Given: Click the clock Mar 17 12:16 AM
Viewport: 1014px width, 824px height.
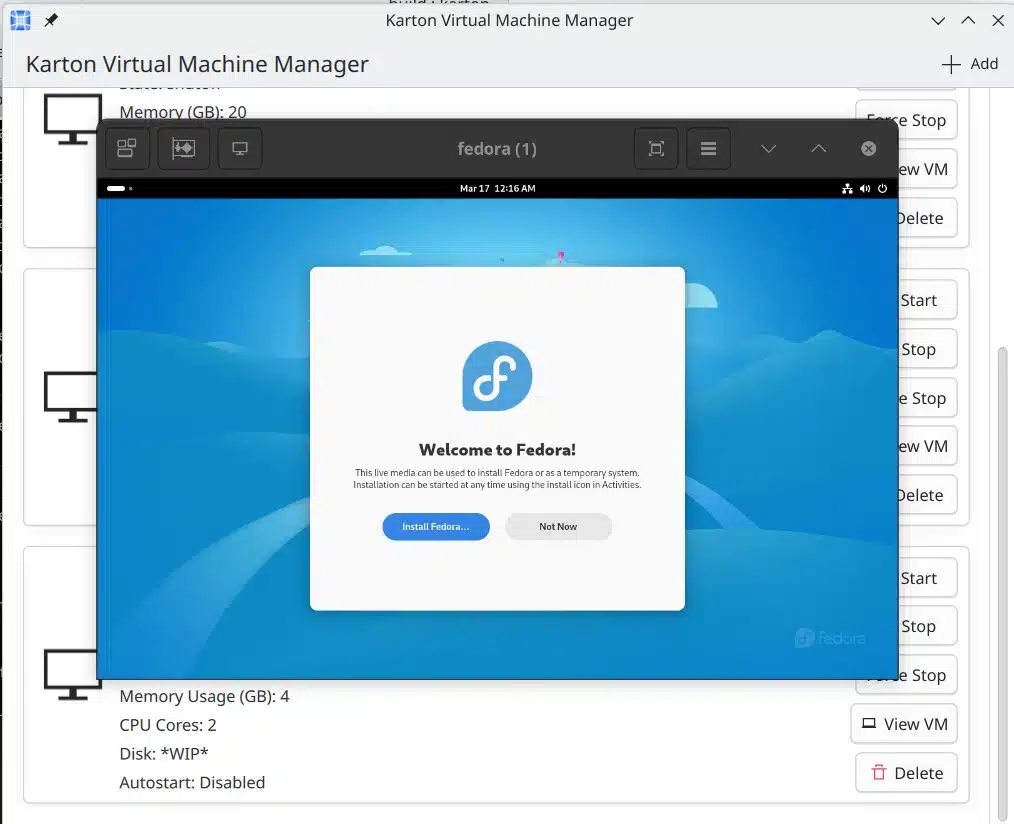Looking at the screenshot, I should [497, 188].
